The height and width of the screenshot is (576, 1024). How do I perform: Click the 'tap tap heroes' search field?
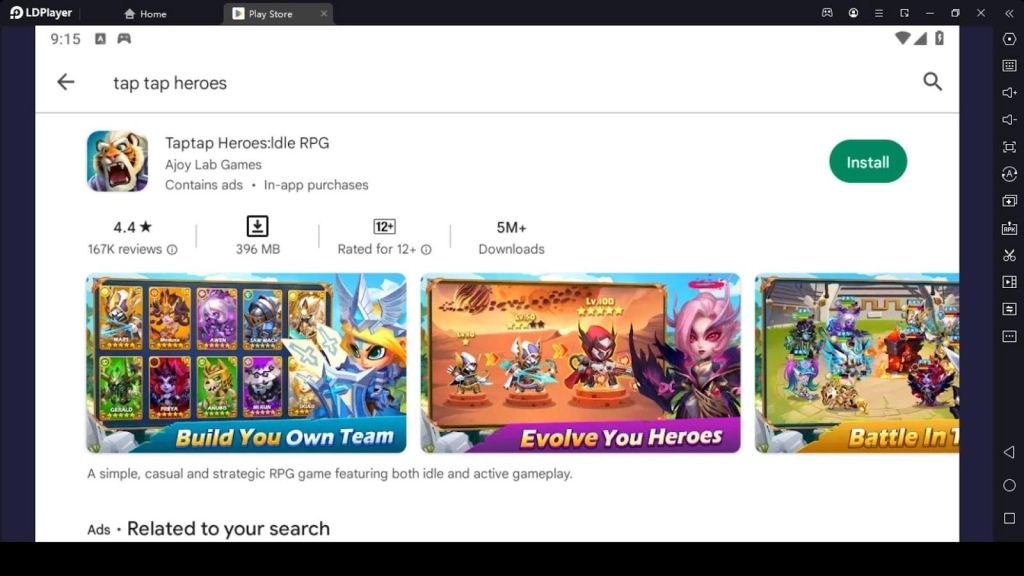[170, 83]
